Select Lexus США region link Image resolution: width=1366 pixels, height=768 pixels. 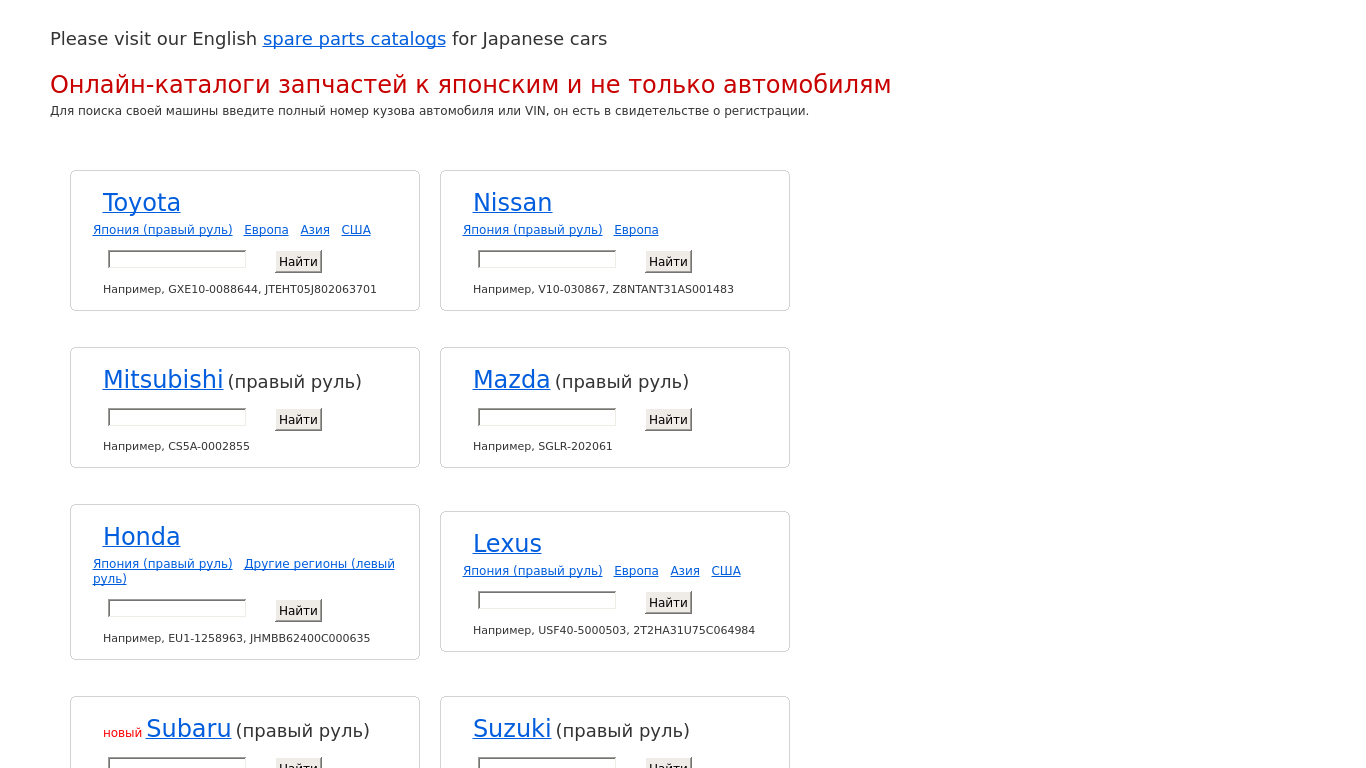[726, 571]
